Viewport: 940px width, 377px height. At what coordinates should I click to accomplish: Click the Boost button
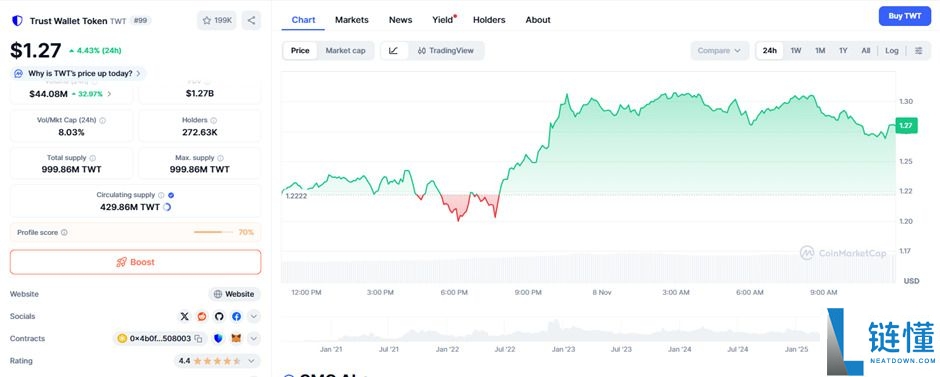pos(135,263)
